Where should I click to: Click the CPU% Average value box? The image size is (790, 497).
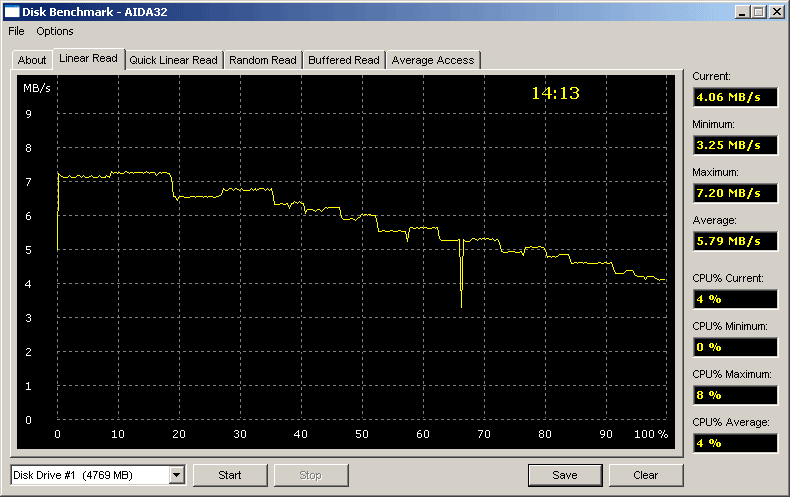click(735, 443)
